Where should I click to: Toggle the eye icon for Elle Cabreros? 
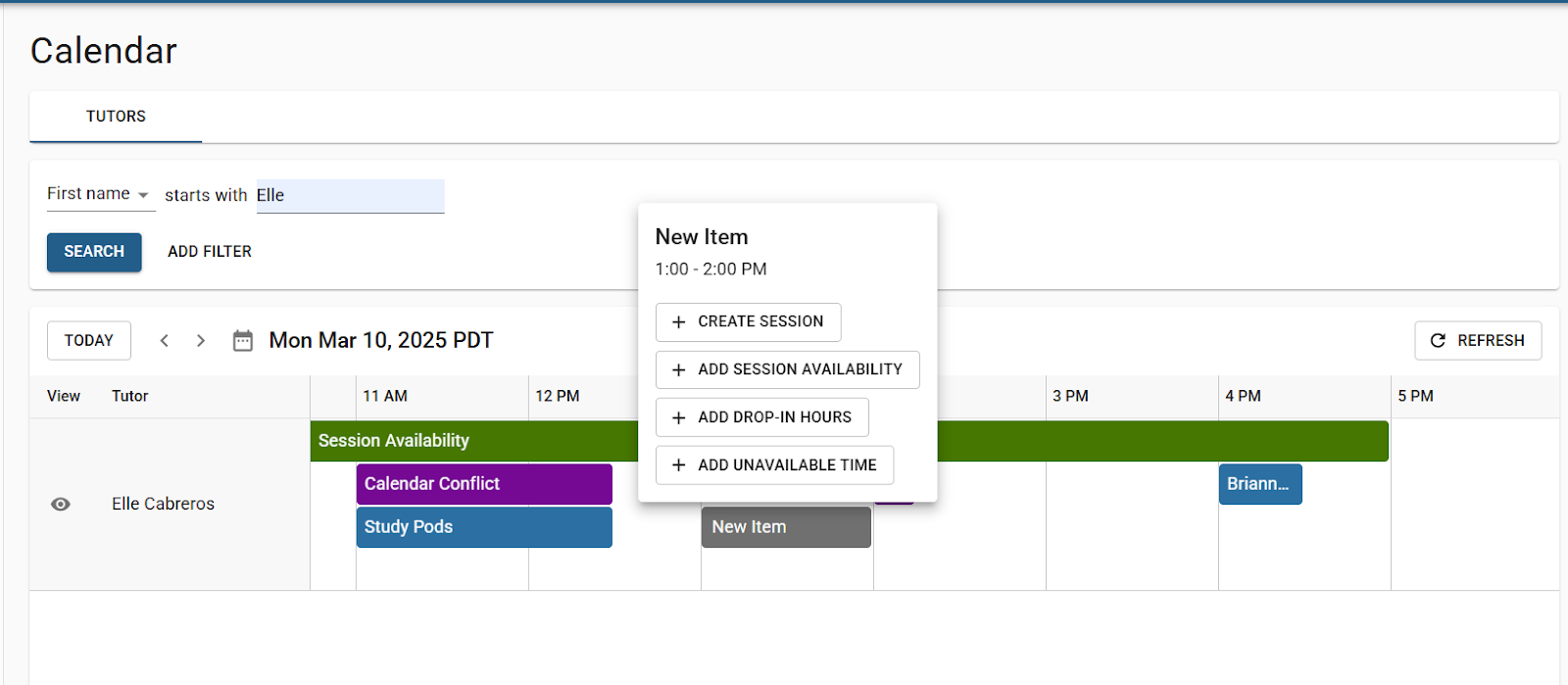61,504
